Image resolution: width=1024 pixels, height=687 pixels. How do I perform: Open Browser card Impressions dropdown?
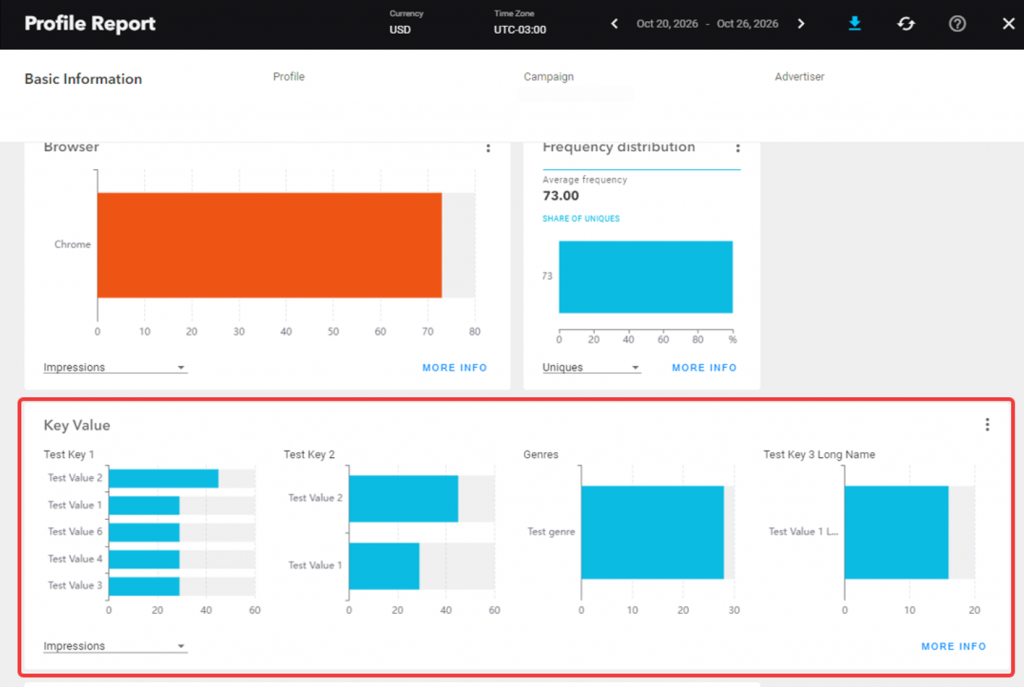coord(115,368)
